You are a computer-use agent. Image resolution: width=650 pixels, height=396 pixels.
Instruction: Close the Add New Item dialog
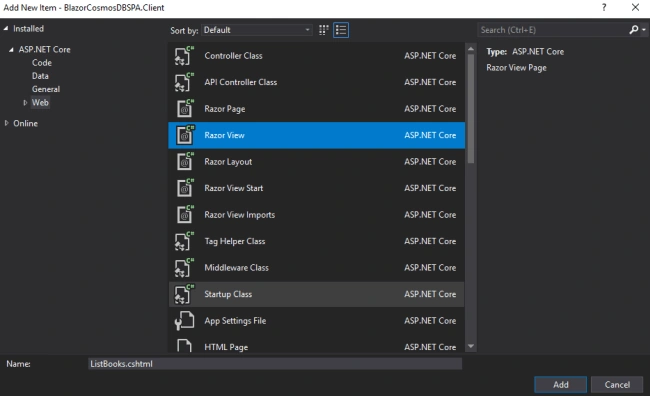(x=635, y=7)
